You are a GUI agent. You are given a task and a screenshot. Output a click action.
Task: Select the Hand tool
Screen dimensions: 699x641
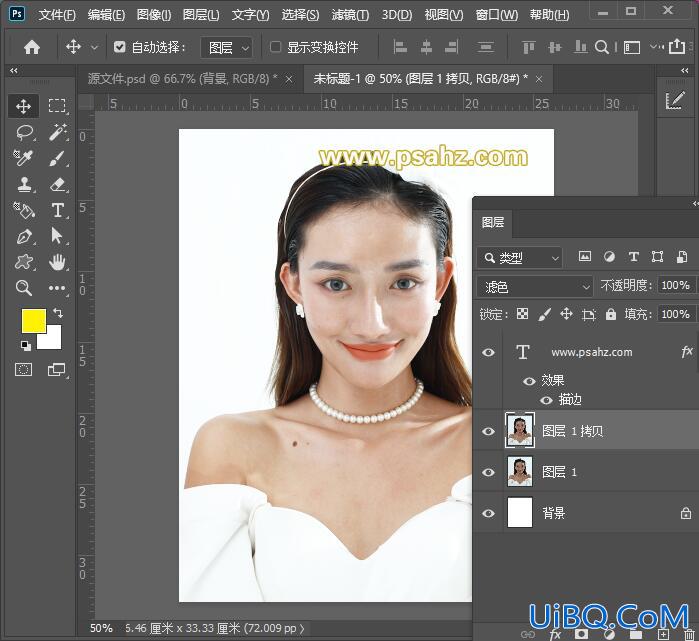click(x=58, y=262)
